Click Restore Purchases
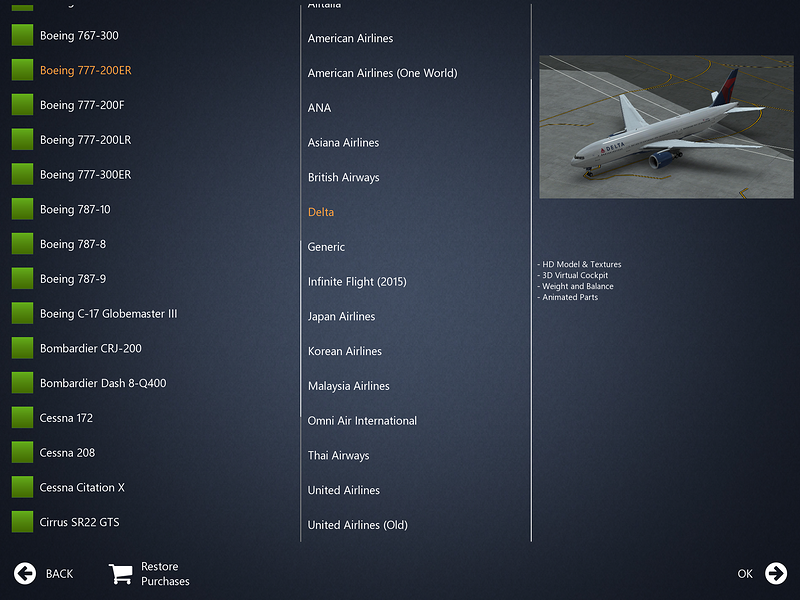800x600 pixels. 165,573
